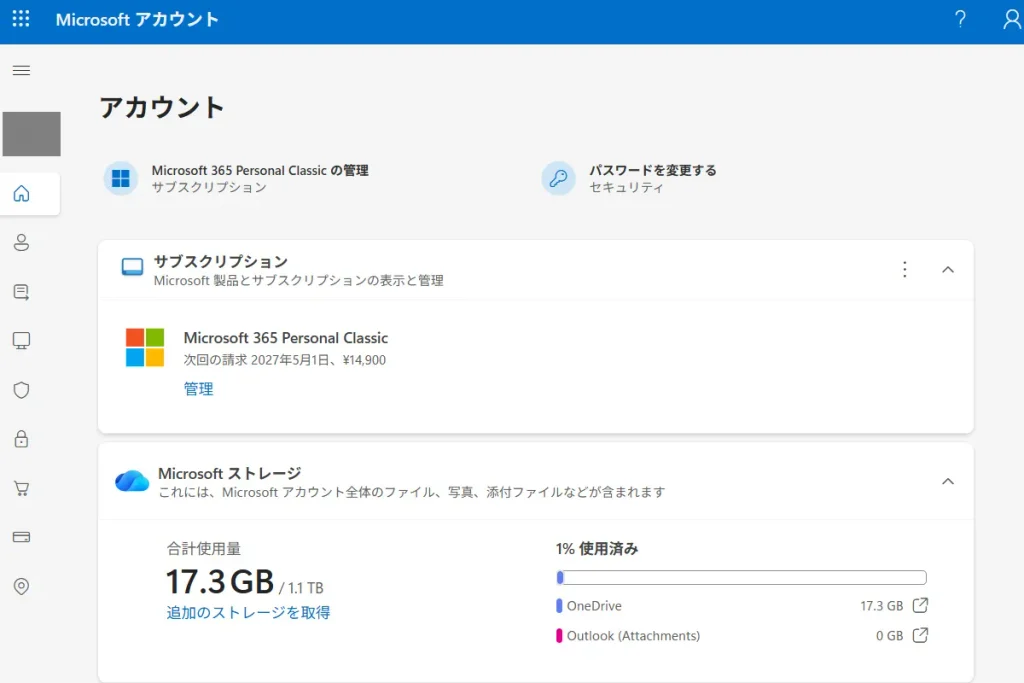This screenshot has width=1024, height=683.
Task: Click the 管理 link under Microsoft 365
Action: 199,389
